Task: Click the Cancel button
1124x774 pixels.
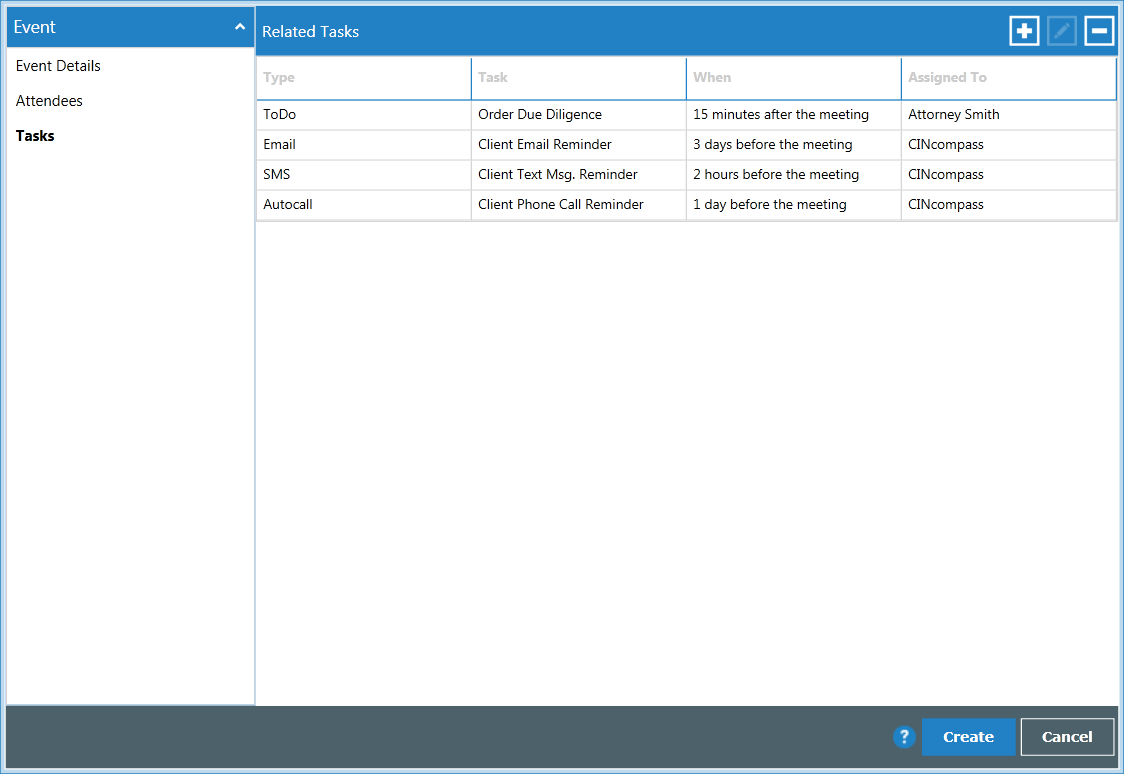Action: 1066,736
